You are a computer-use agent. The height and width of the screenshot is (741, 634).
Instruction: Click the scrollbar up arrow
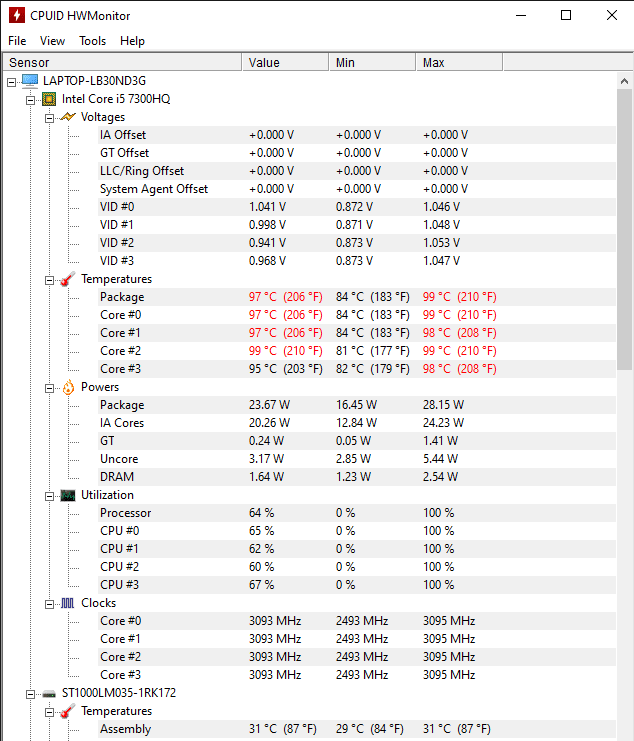(625, 81)
